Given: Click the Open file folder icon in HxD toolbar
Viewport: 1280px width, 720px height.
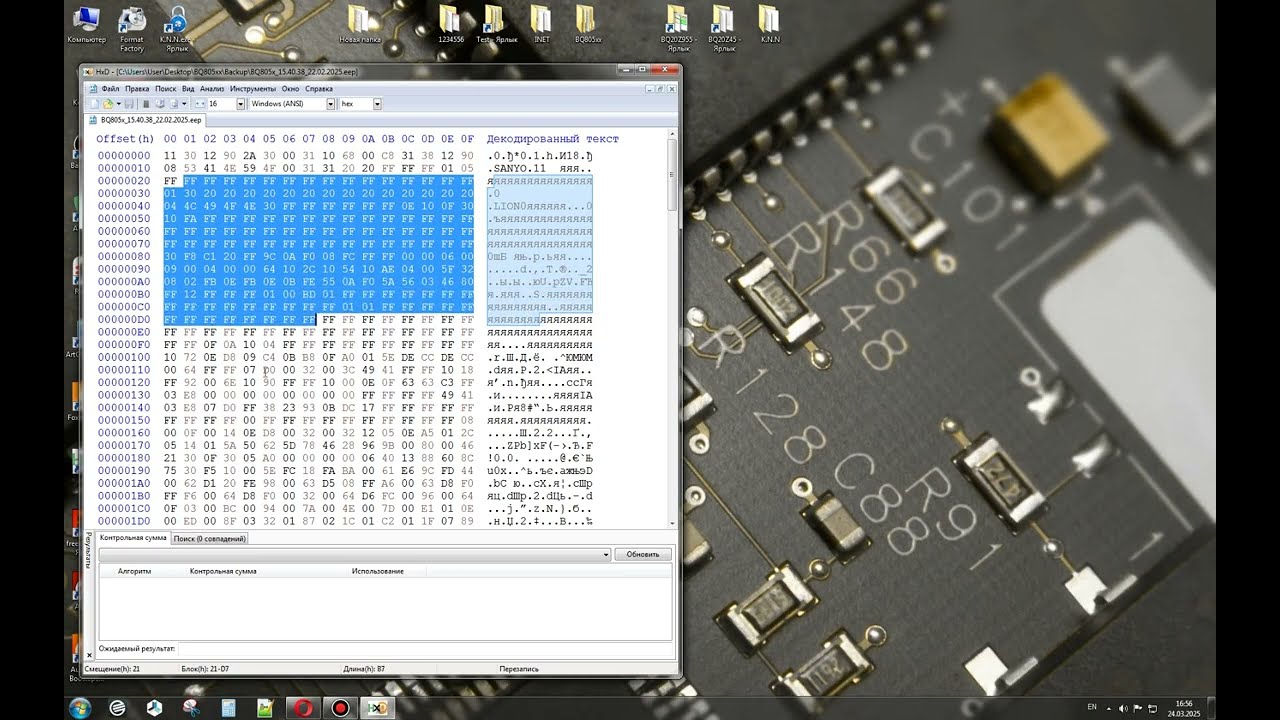Looking at the screenshot, I should 107,103.
